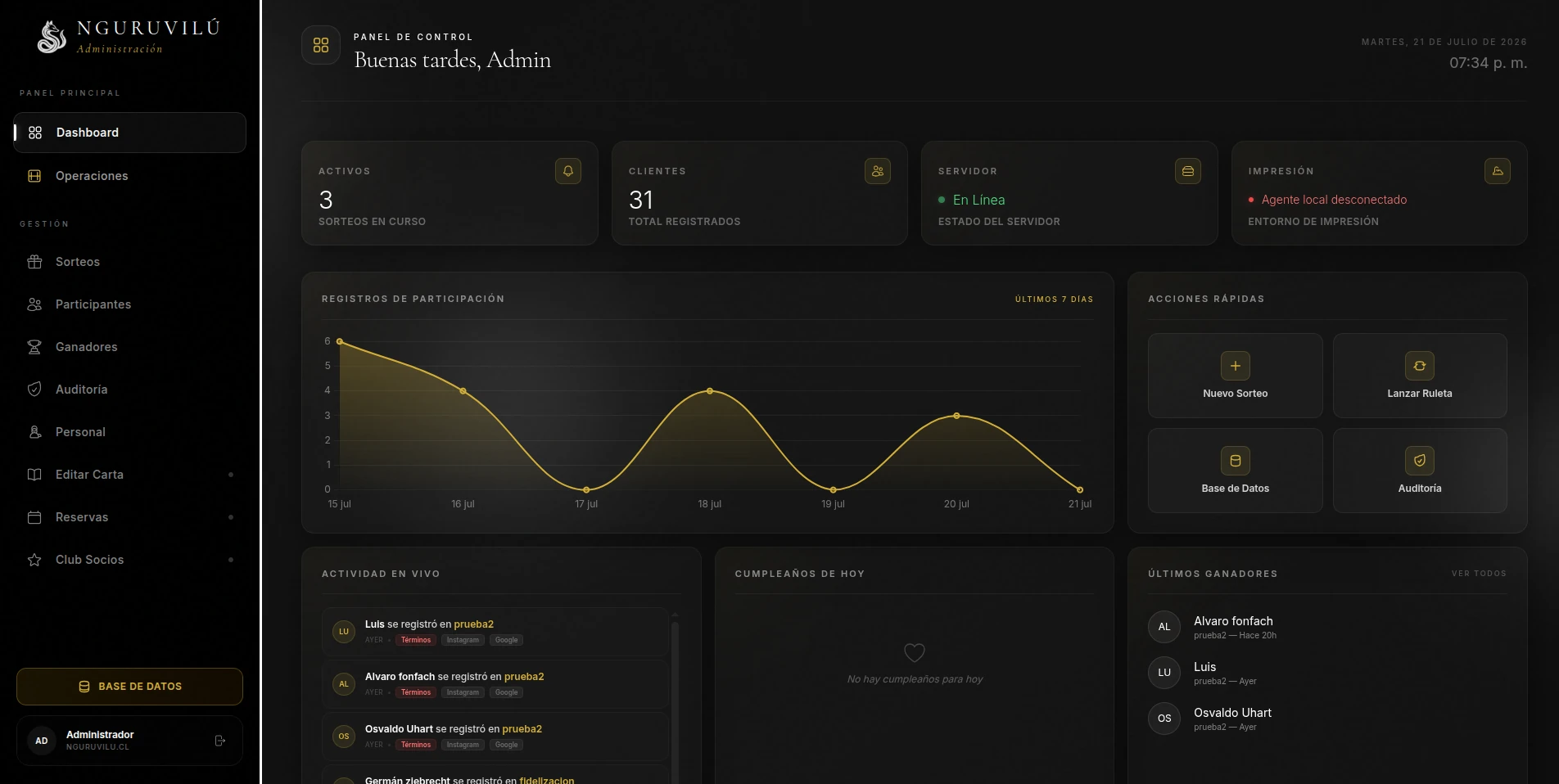Click the bell icon in Activos card

coord(568,171)
